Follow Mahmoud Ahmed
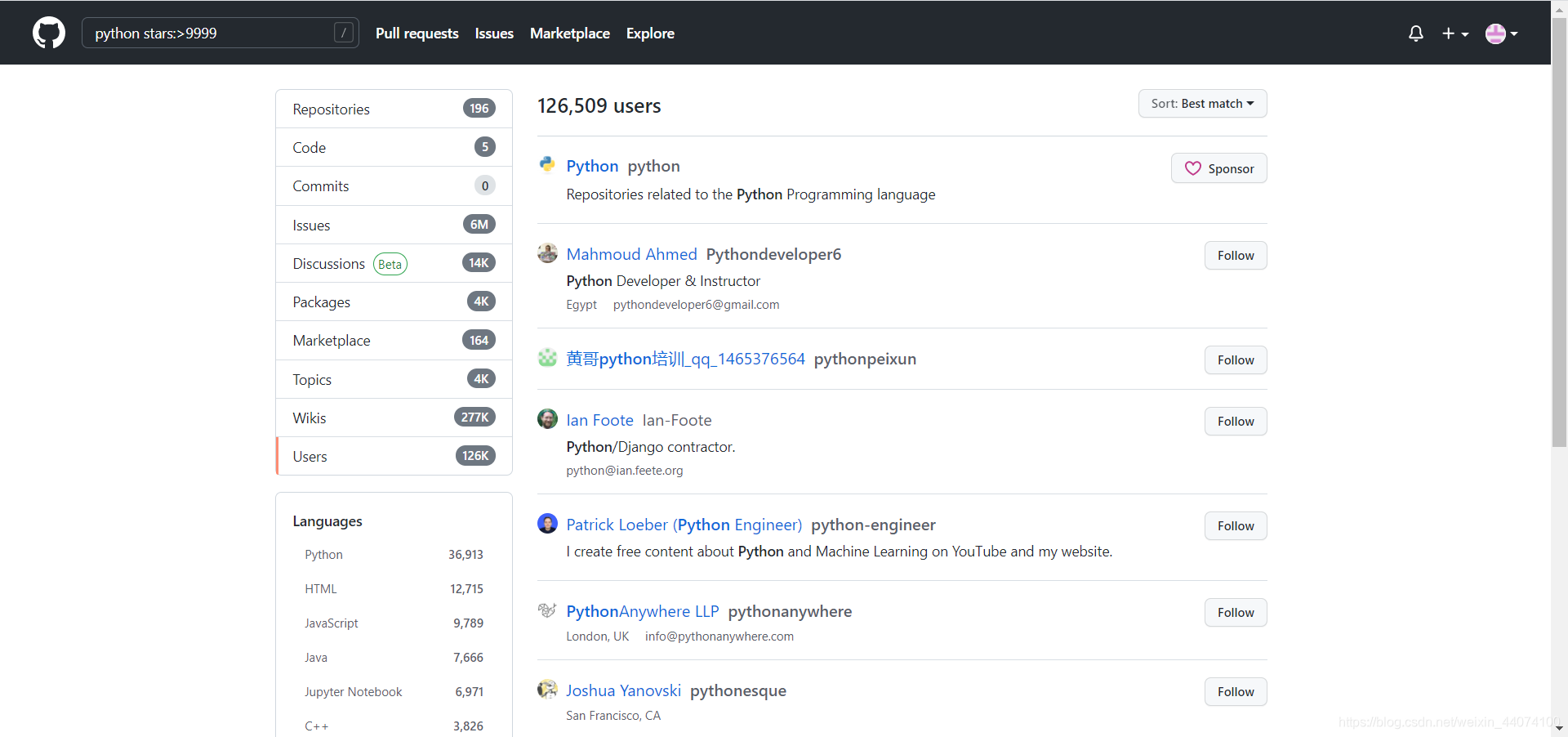This screenshot has width=1568, height=737. tap(1236, 255)
